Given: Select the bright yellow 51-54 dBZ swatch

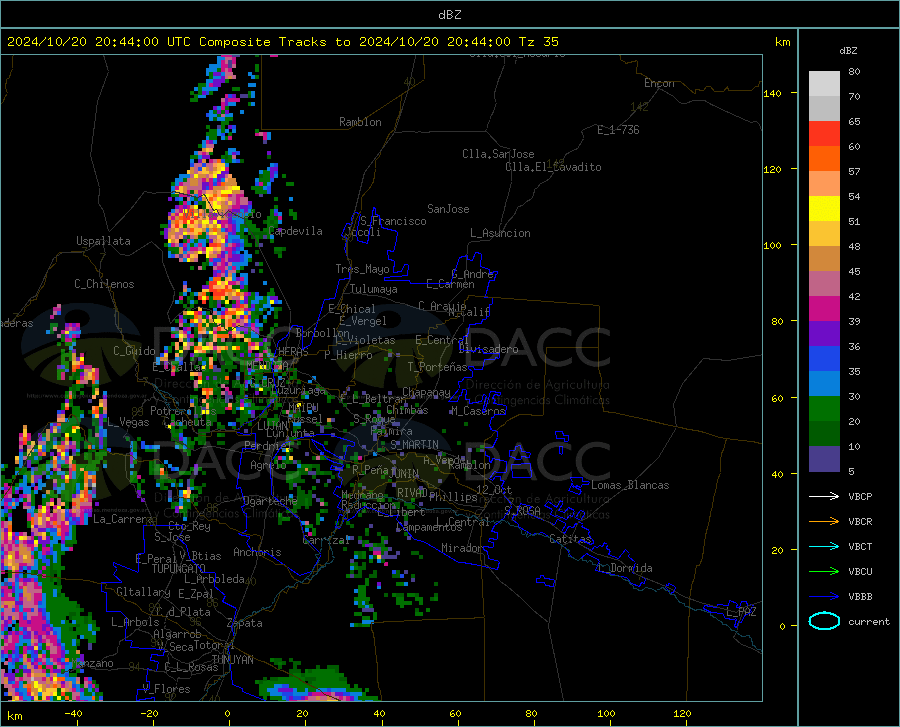Looking at the screenshot, I should (x=824, y=209).
